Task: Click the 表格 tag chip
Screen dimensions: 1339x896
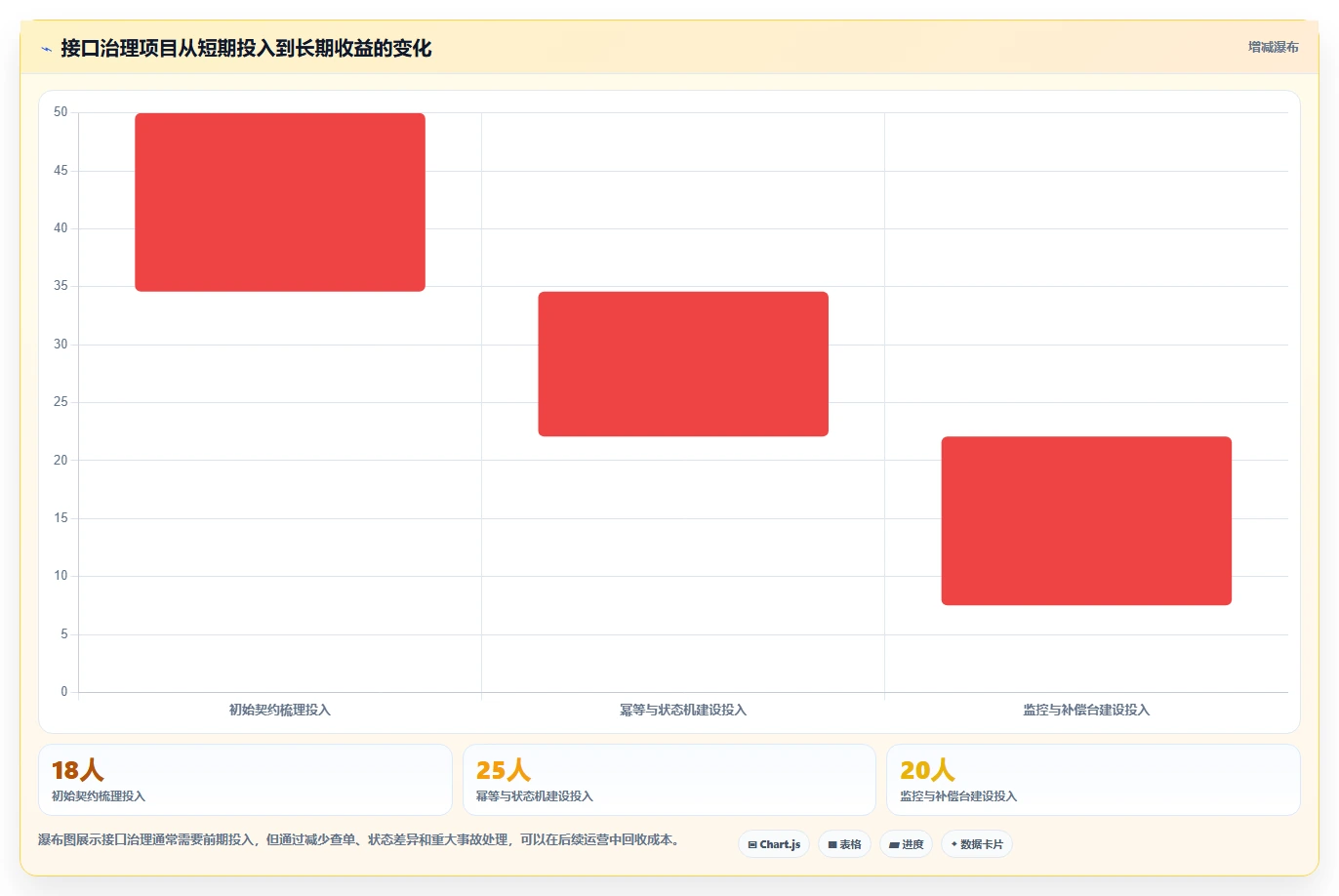Action: [x=844, y=844]
